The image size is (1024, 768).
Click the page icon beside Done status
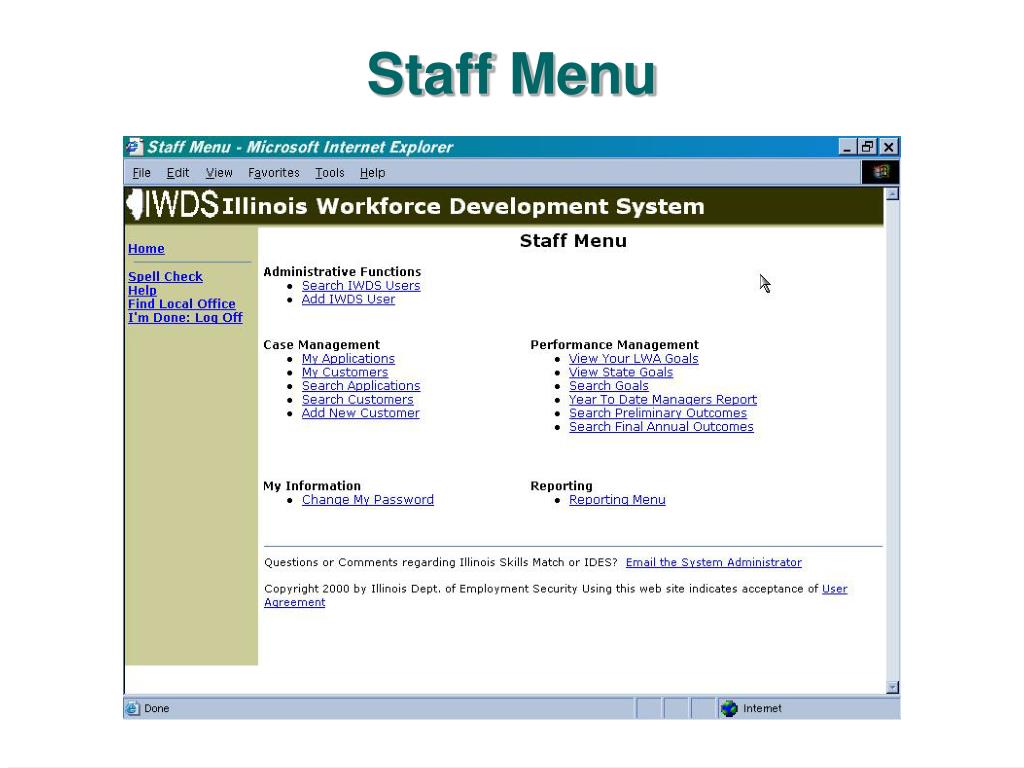(133, 709)
